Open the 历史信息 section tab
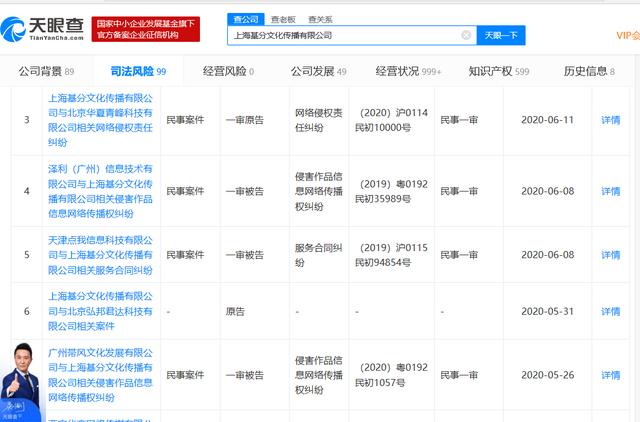640x422 pixels. pyautogui.click(x=589, y=71)
